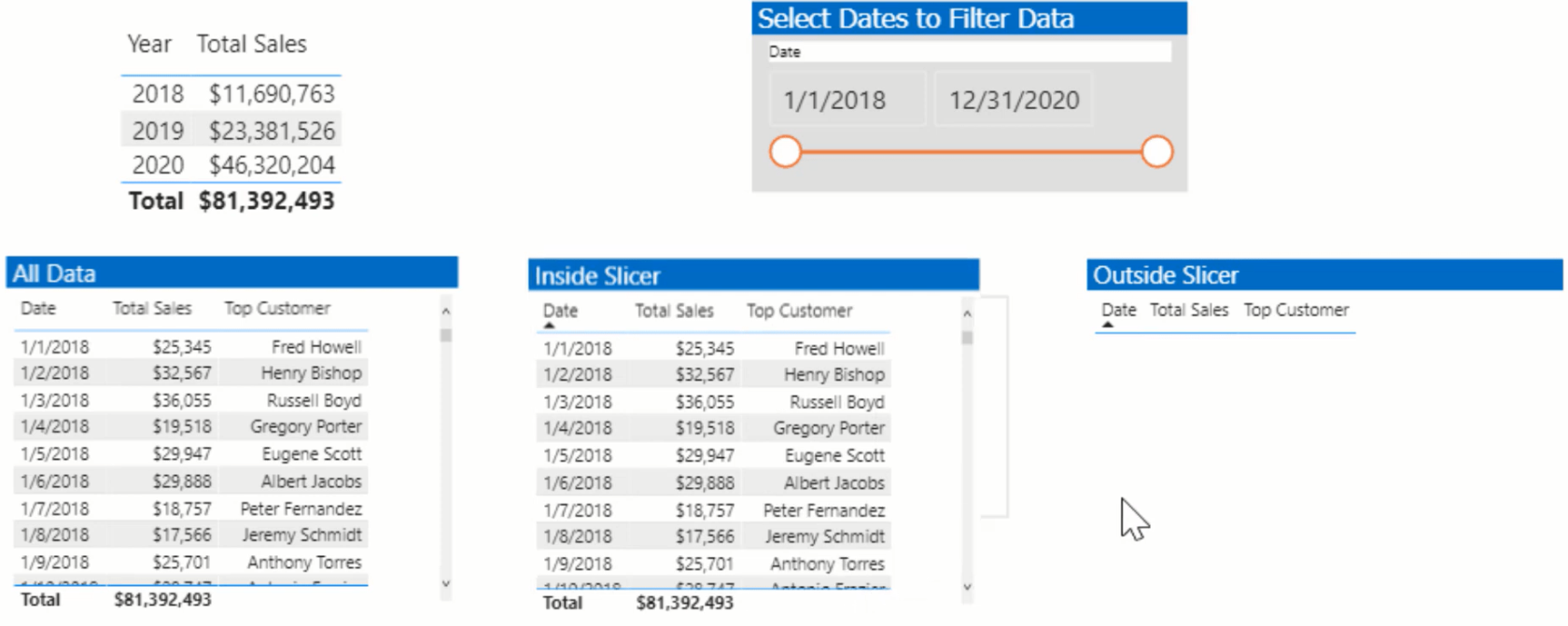Click the scroll down arrow in Inside Slicer table

(967, 587)
